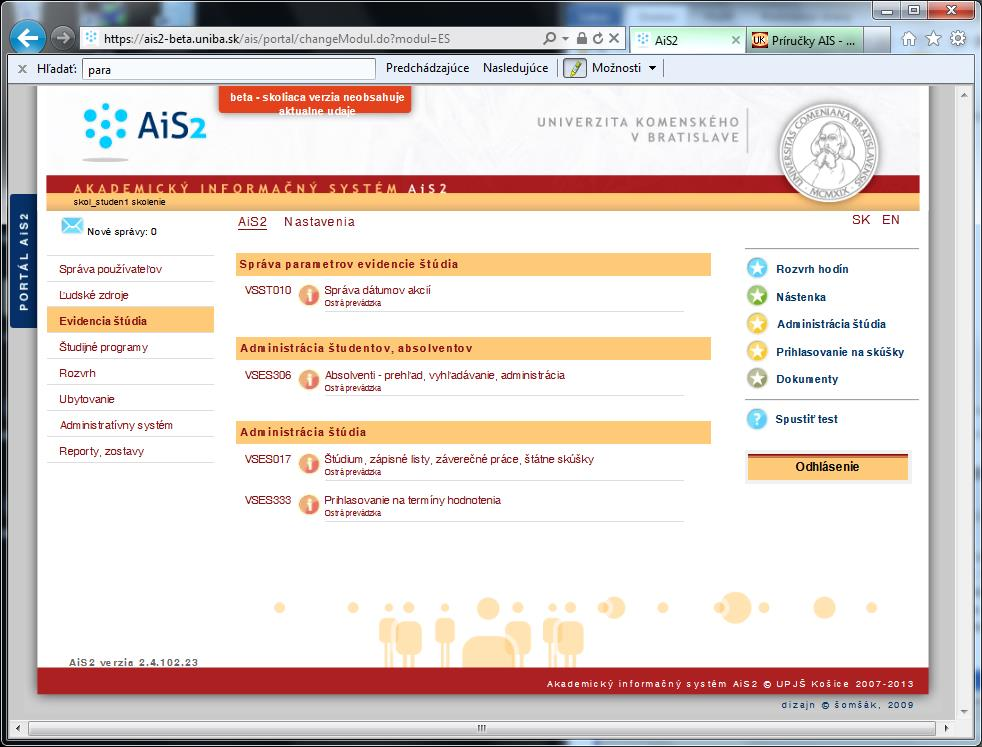Click the info icon beside VSST010
The image size is (982, 747).
(x=309, y=294)
